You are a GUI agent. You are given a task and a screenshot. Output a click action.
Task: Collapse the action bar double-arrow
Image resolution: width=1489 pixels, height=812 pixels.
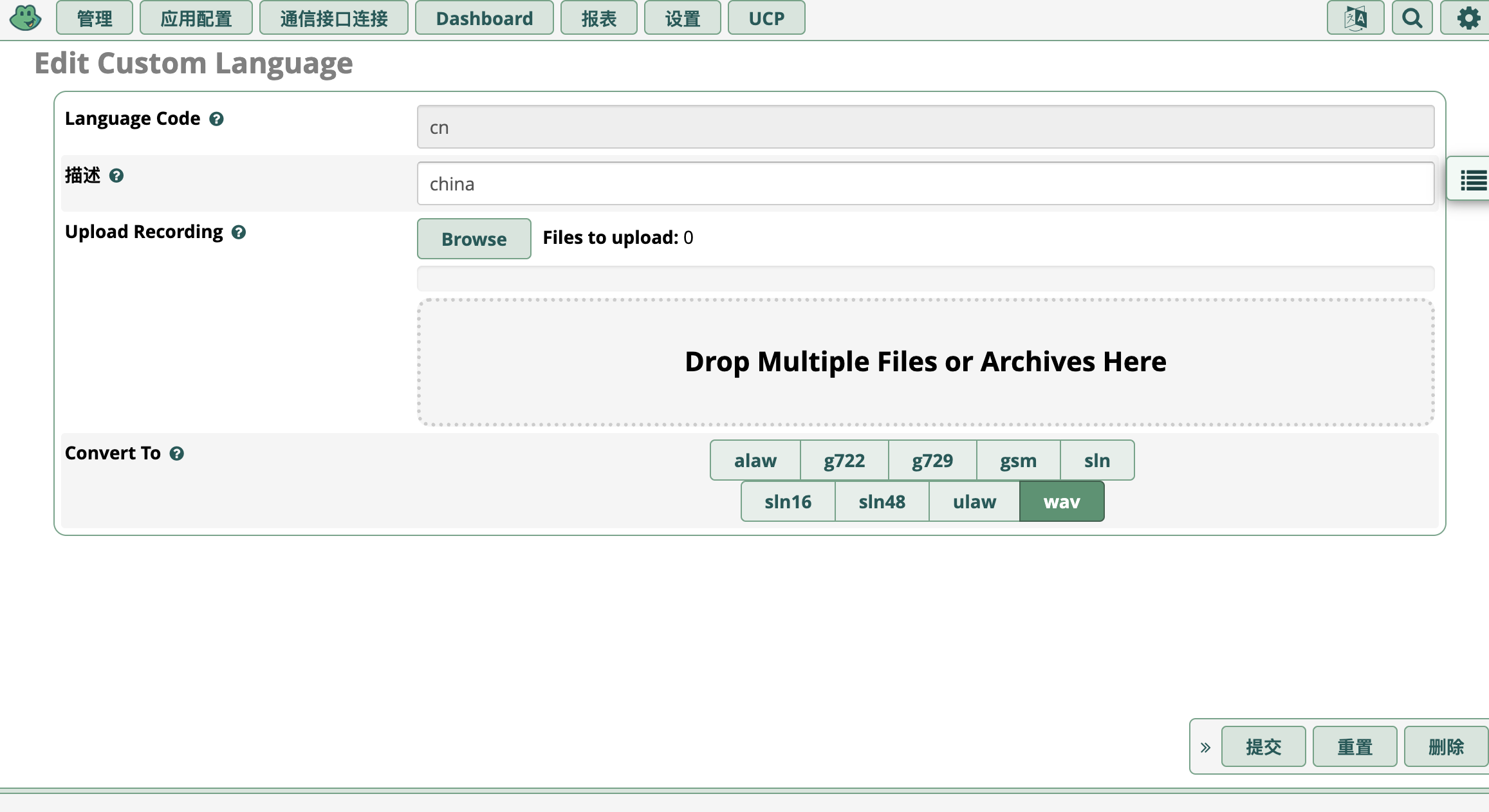[x=1205, y=747]
